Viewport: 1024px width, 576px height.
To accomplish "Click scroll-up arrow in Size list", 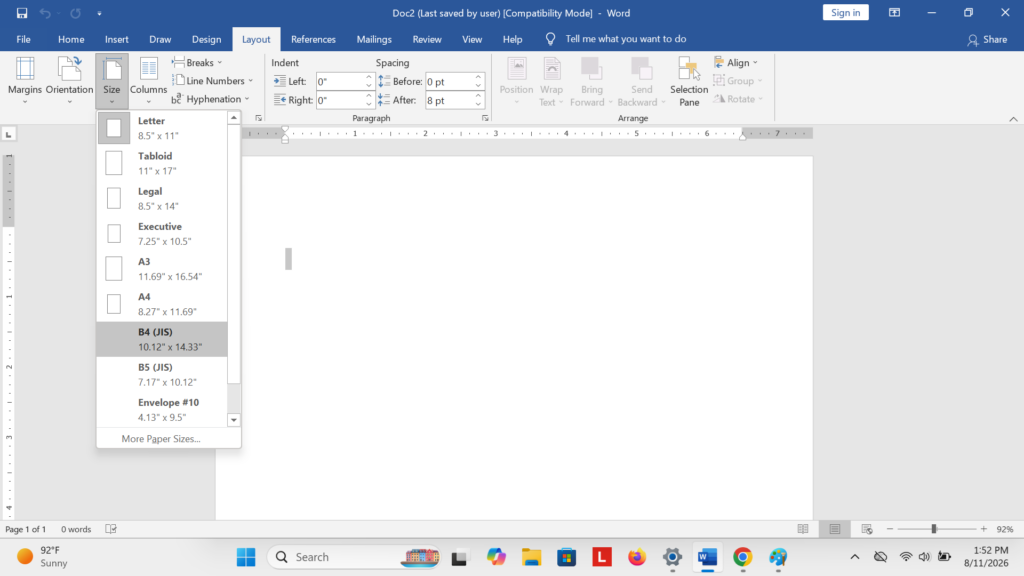I will (x=234, y=118).
